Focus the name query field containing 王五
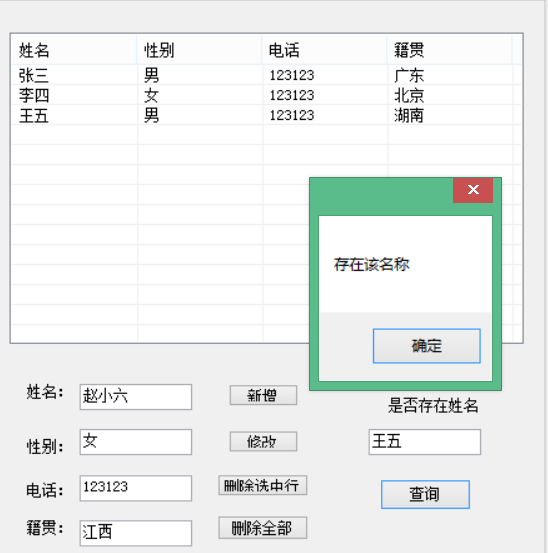This screenshot has height=553, width=548. click(x=425, y=442)
